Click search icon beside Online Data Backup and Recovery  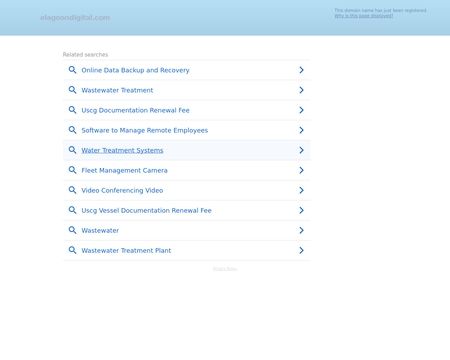[72, 70]
